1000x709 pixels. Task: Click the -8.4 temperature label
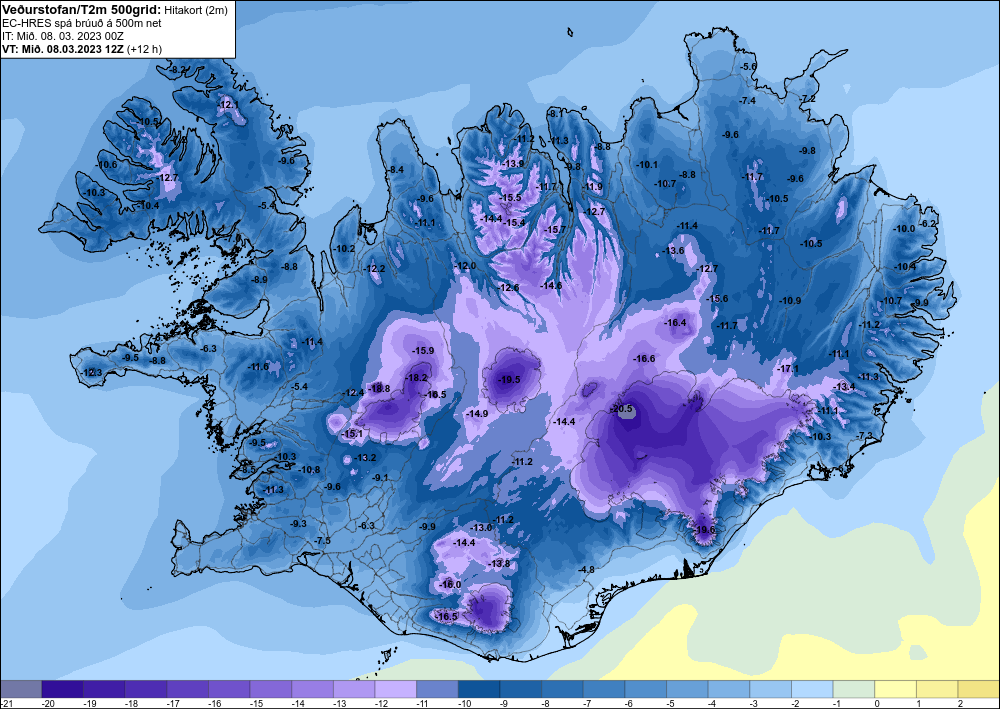396,170
